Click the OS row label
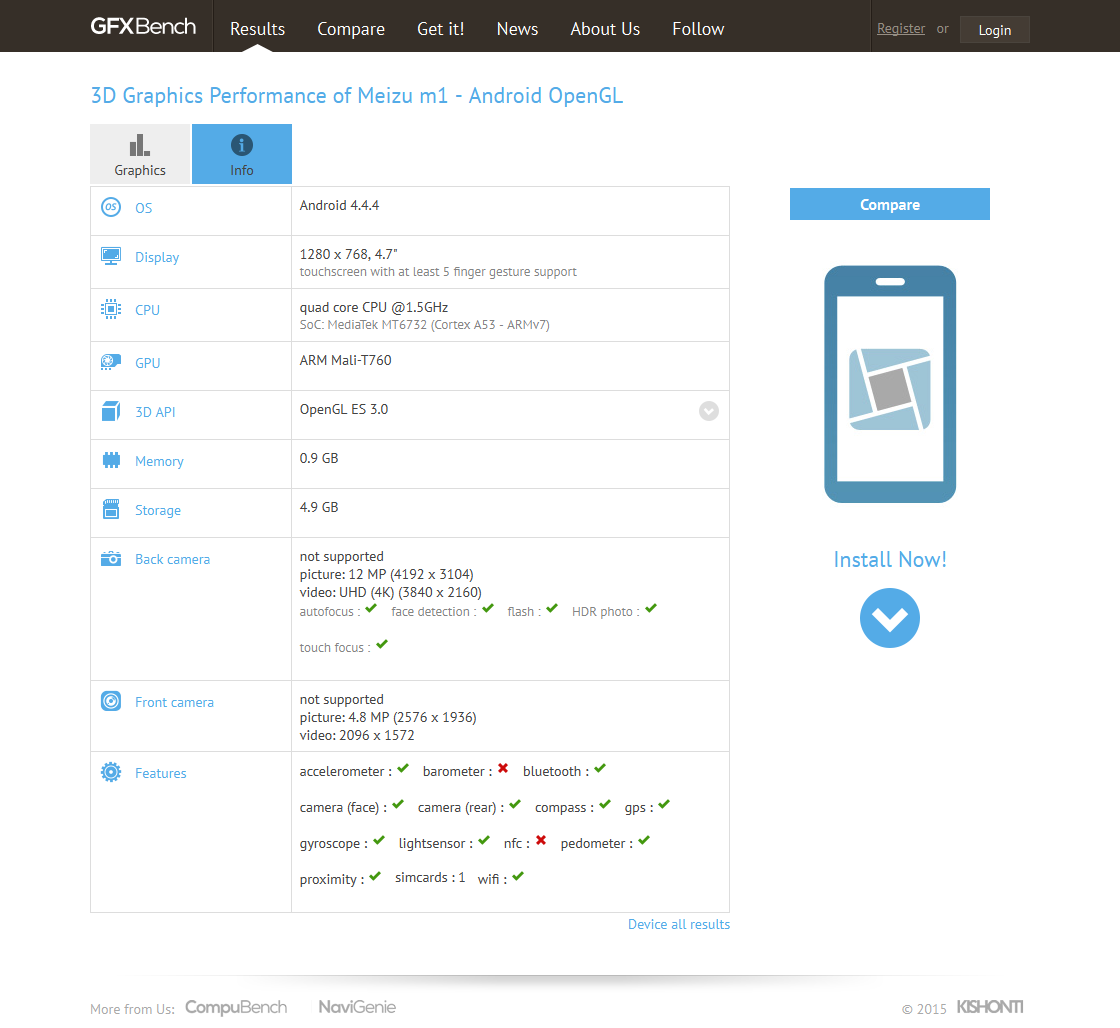The image size is (1120, 1028). coord(144,208)
